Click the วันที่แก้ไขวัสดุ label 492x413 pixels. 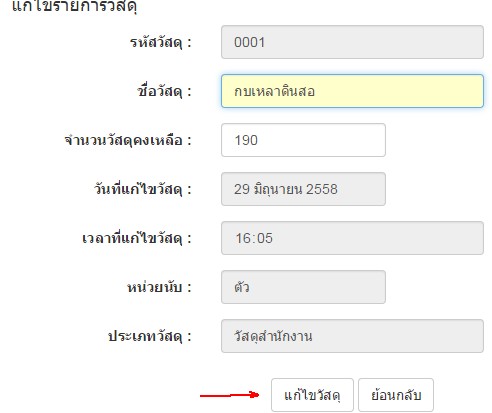coord(143,189)
